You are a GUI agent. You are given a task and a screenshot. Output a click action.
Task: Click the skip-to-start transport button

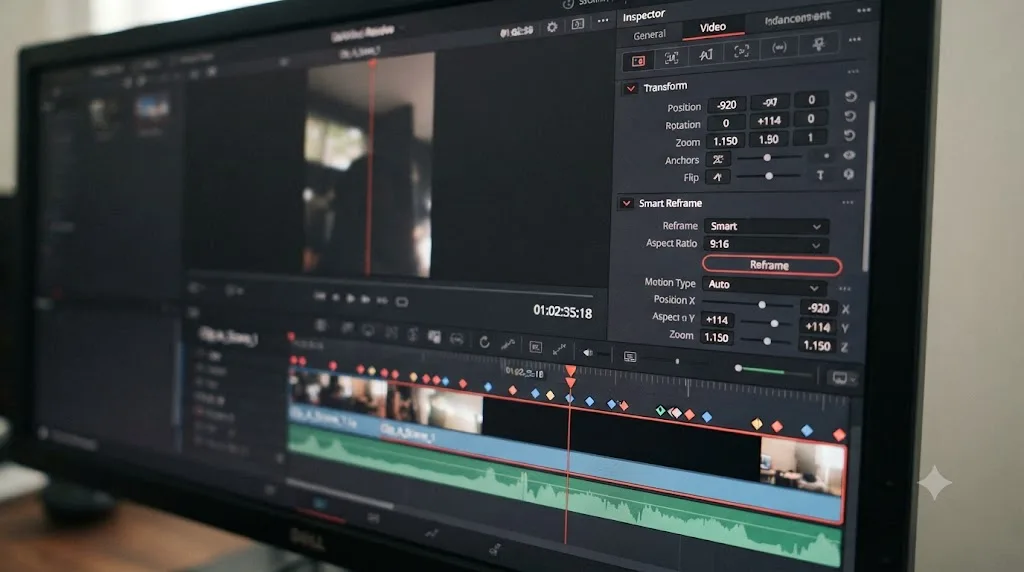tap(319, 296)
